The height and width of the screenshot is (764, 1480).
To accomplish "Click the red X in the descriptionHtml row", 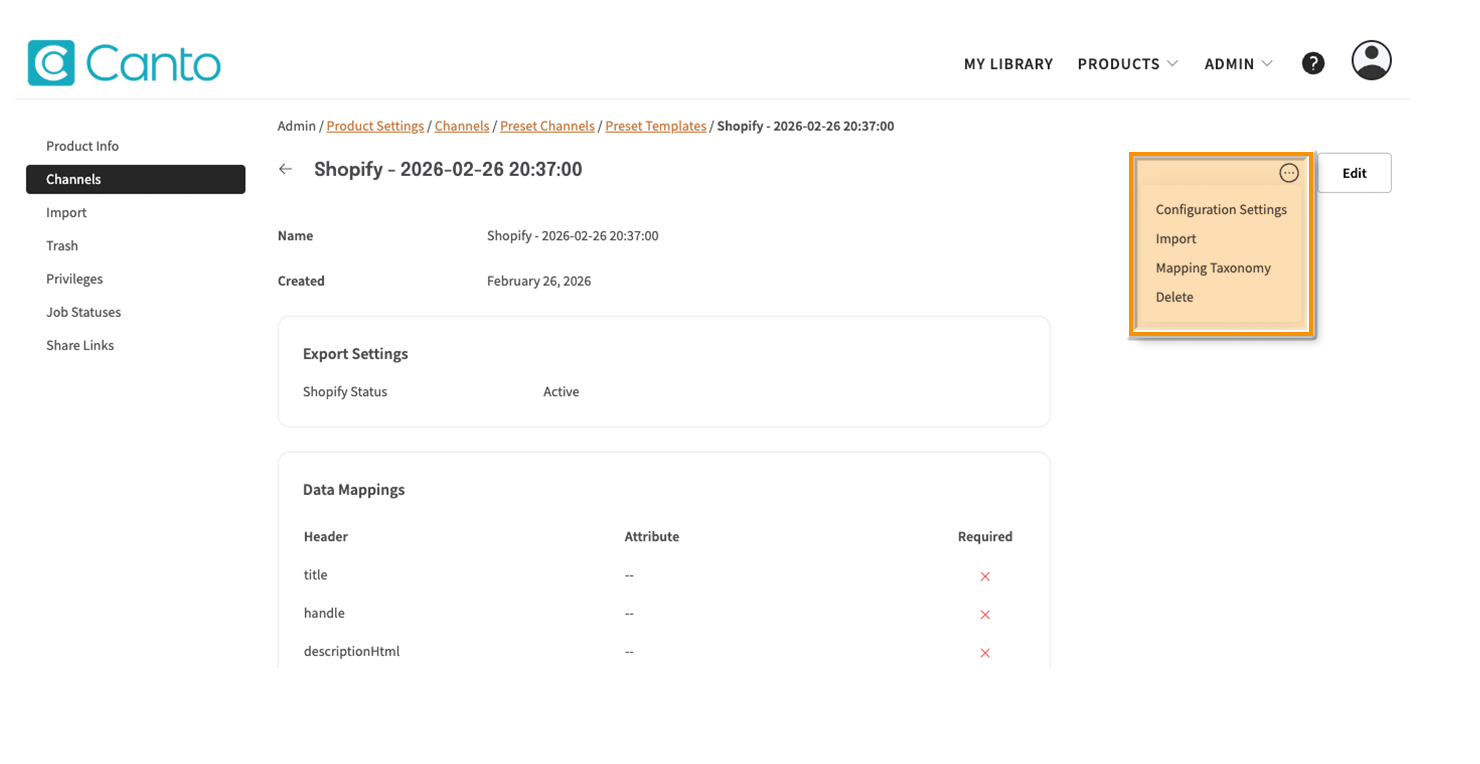I will tap(985, 652).
